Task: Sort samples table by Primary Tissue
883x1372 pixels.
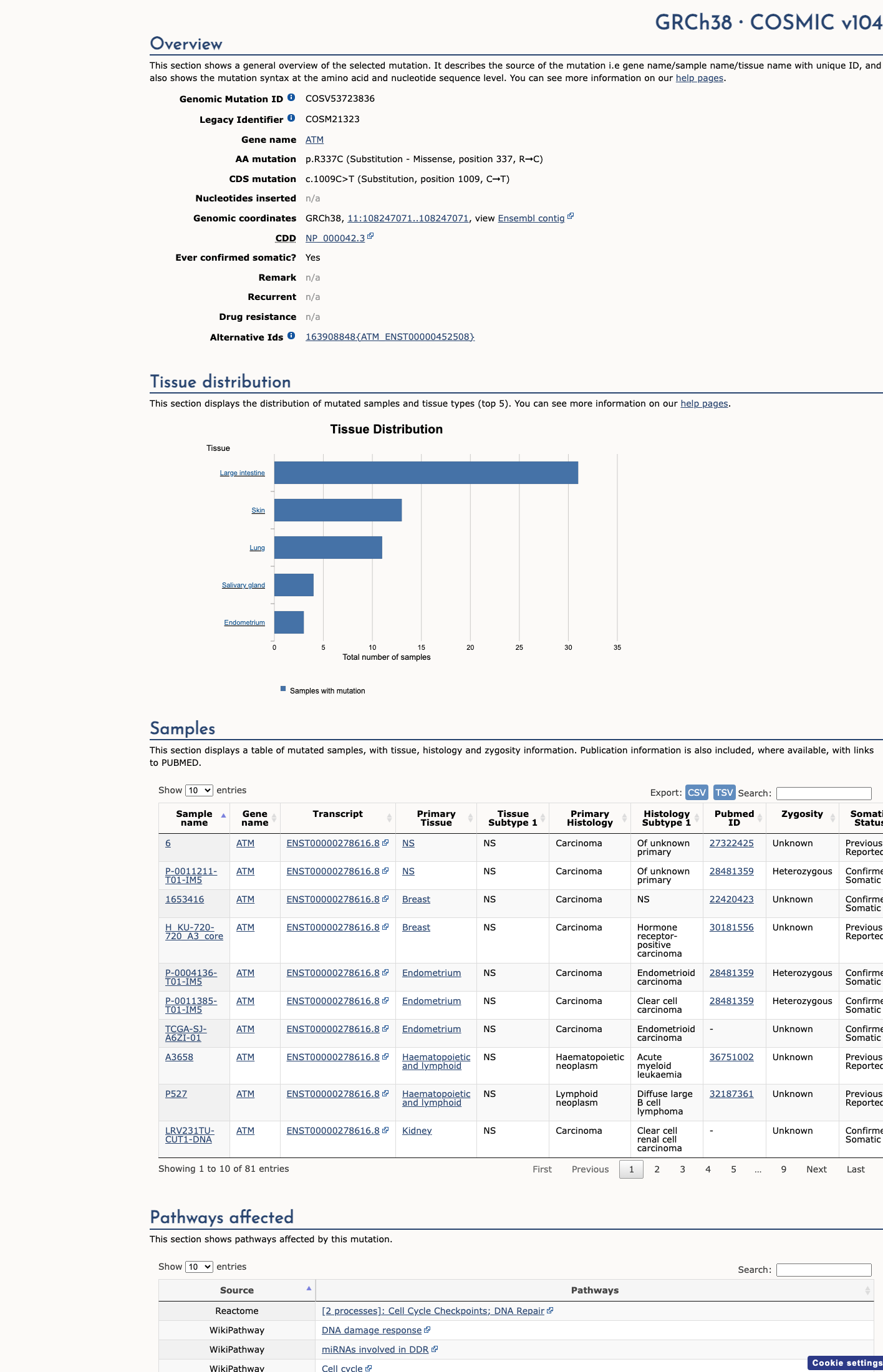Action: [470, 818]
